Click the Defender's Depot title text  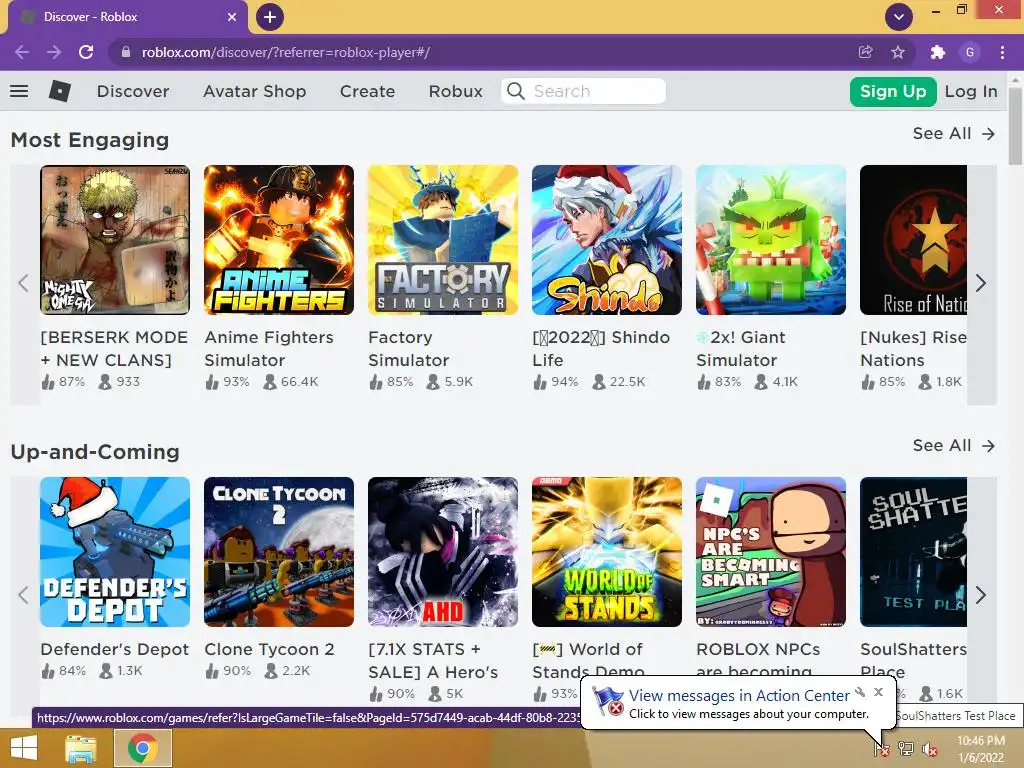tap(114, 649)
